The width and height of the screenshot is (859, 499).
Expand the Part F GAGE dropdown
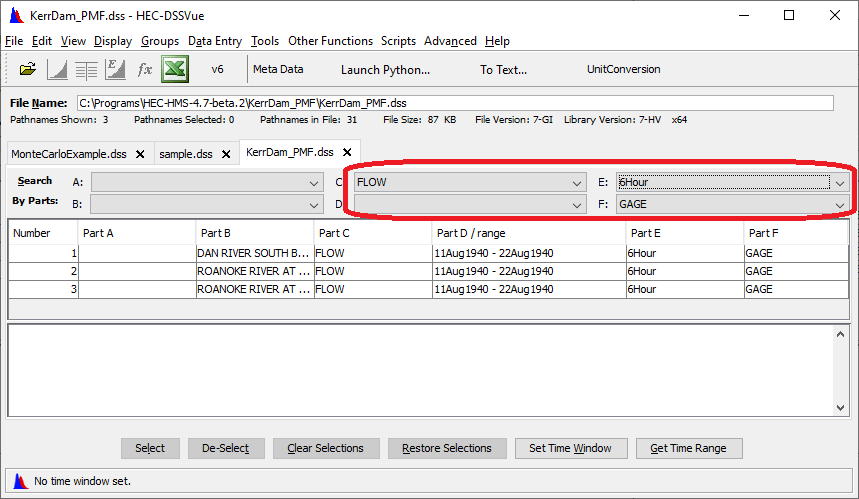pyautogui.click(x=840, y=204)
